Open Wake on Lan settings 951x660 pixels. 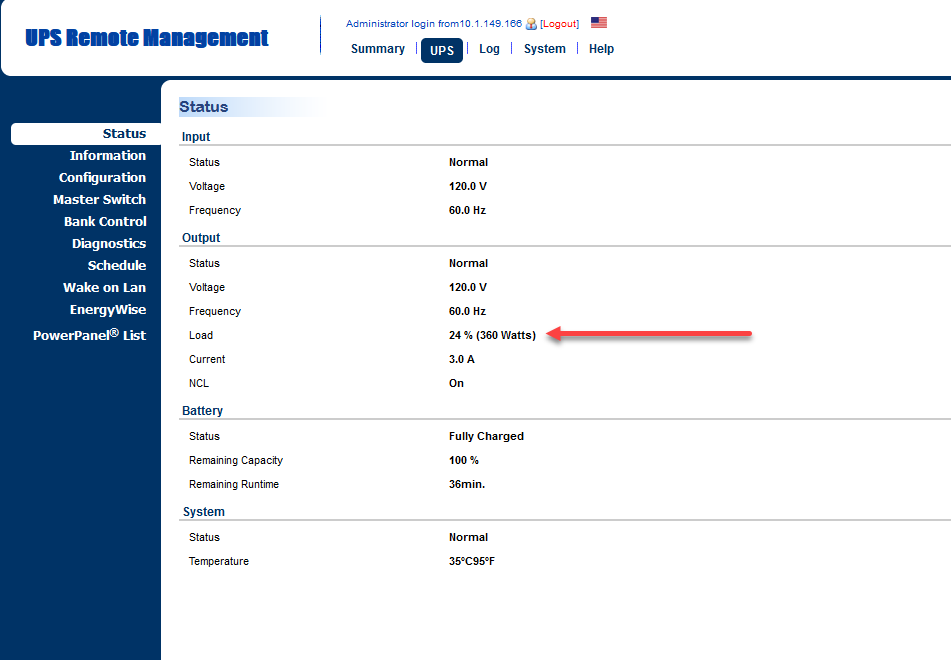[104, 288]
